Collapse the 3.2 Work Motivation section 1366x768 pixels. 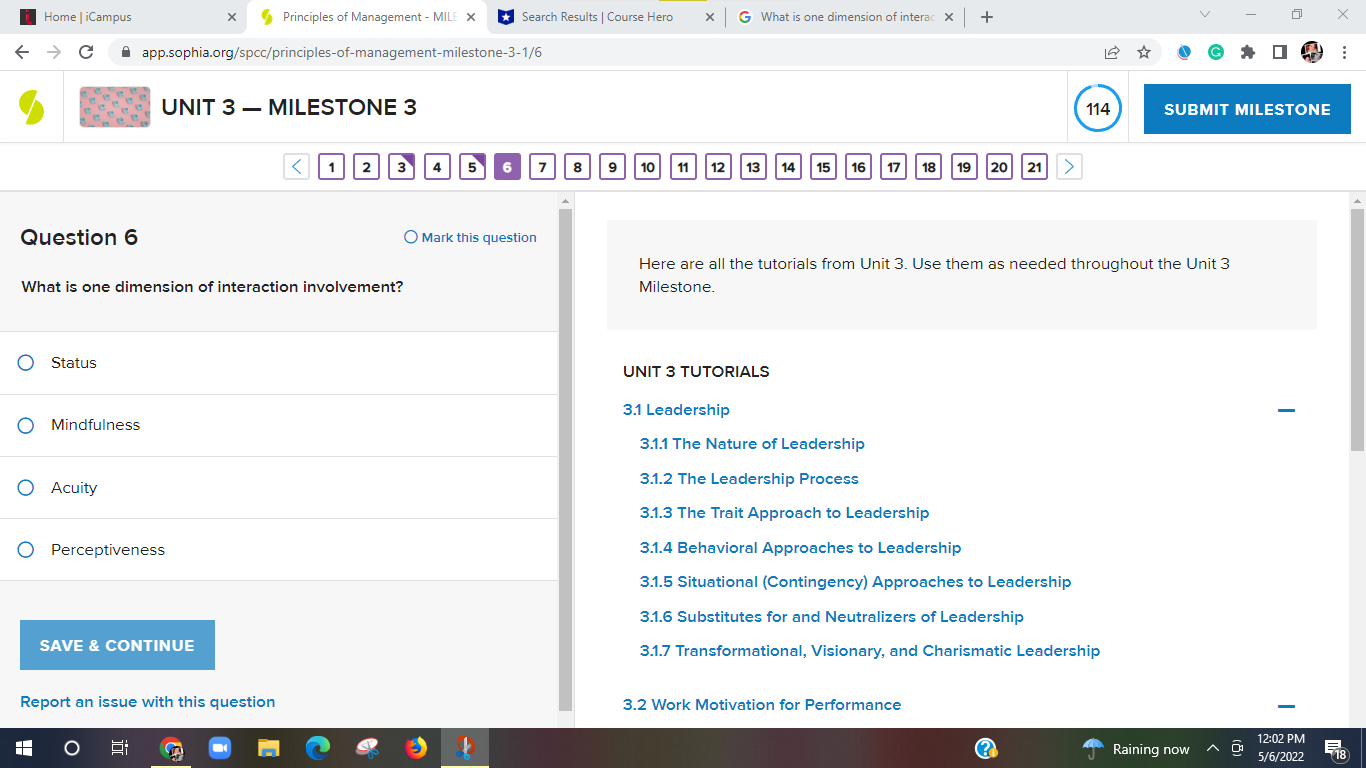point(1286,706)
